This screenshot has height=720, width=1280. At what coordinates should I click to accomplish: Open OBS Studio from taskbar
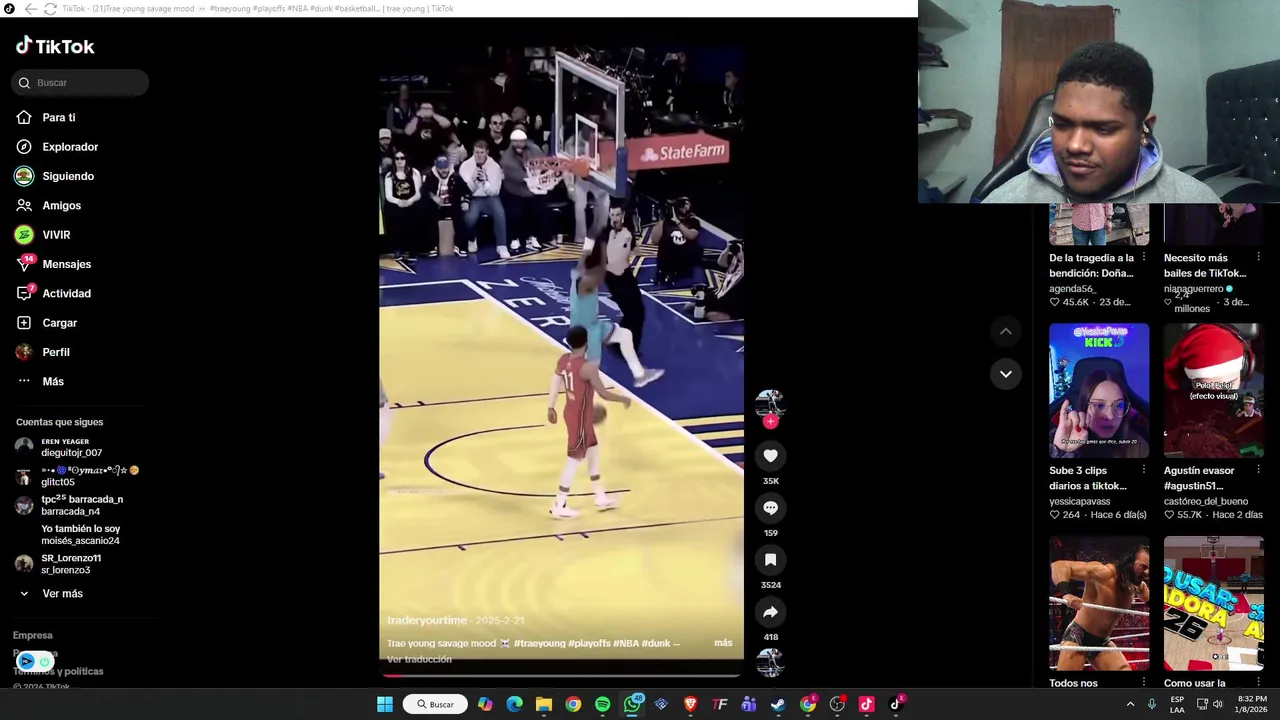837,704
